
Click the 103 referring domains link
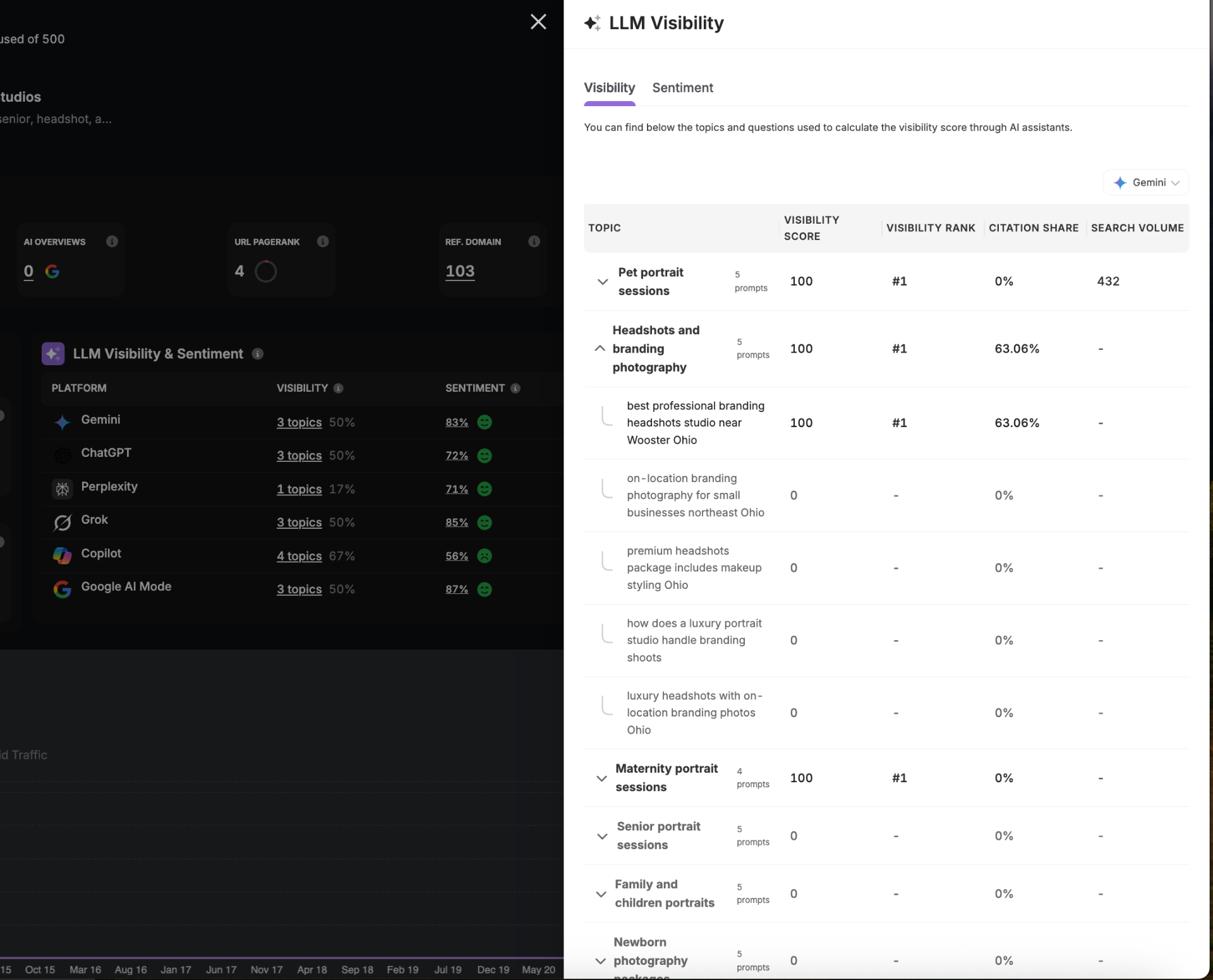click(461, 271)
